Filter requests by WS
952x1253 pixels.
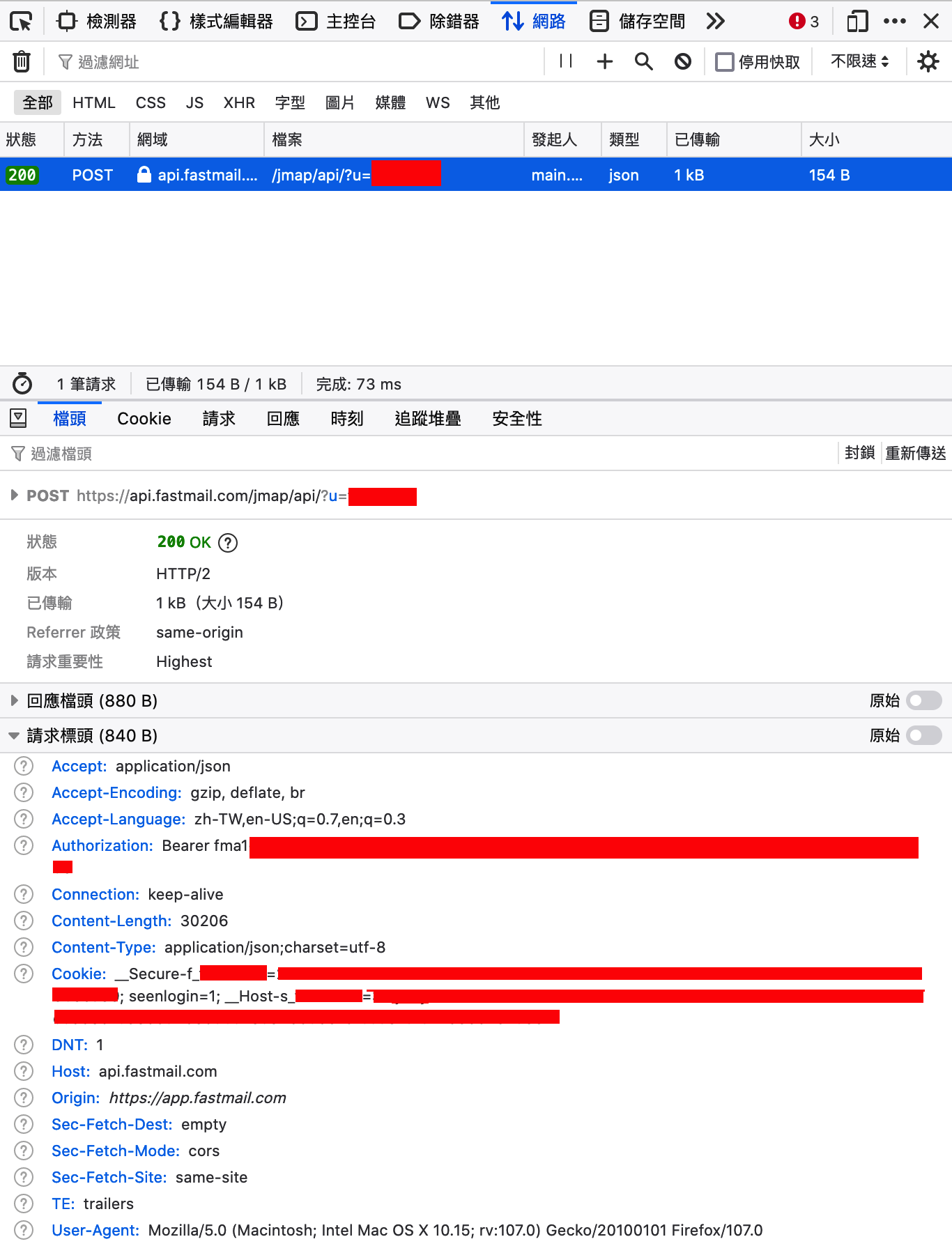point(438,102)
